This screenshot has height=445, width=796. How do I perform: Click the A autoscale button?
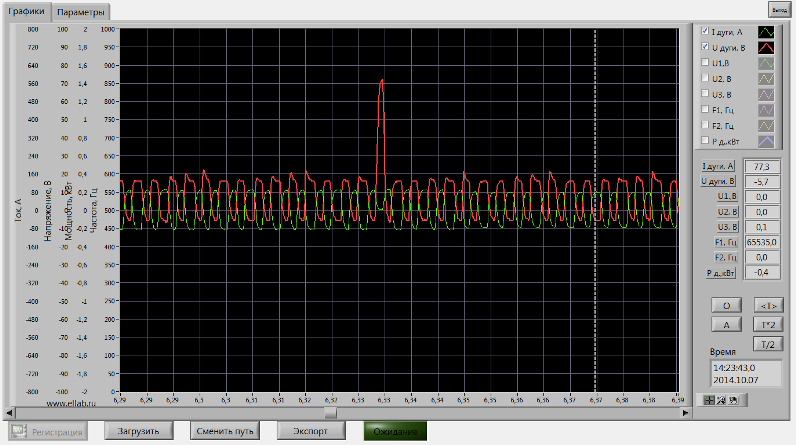(x=726, y=325)
